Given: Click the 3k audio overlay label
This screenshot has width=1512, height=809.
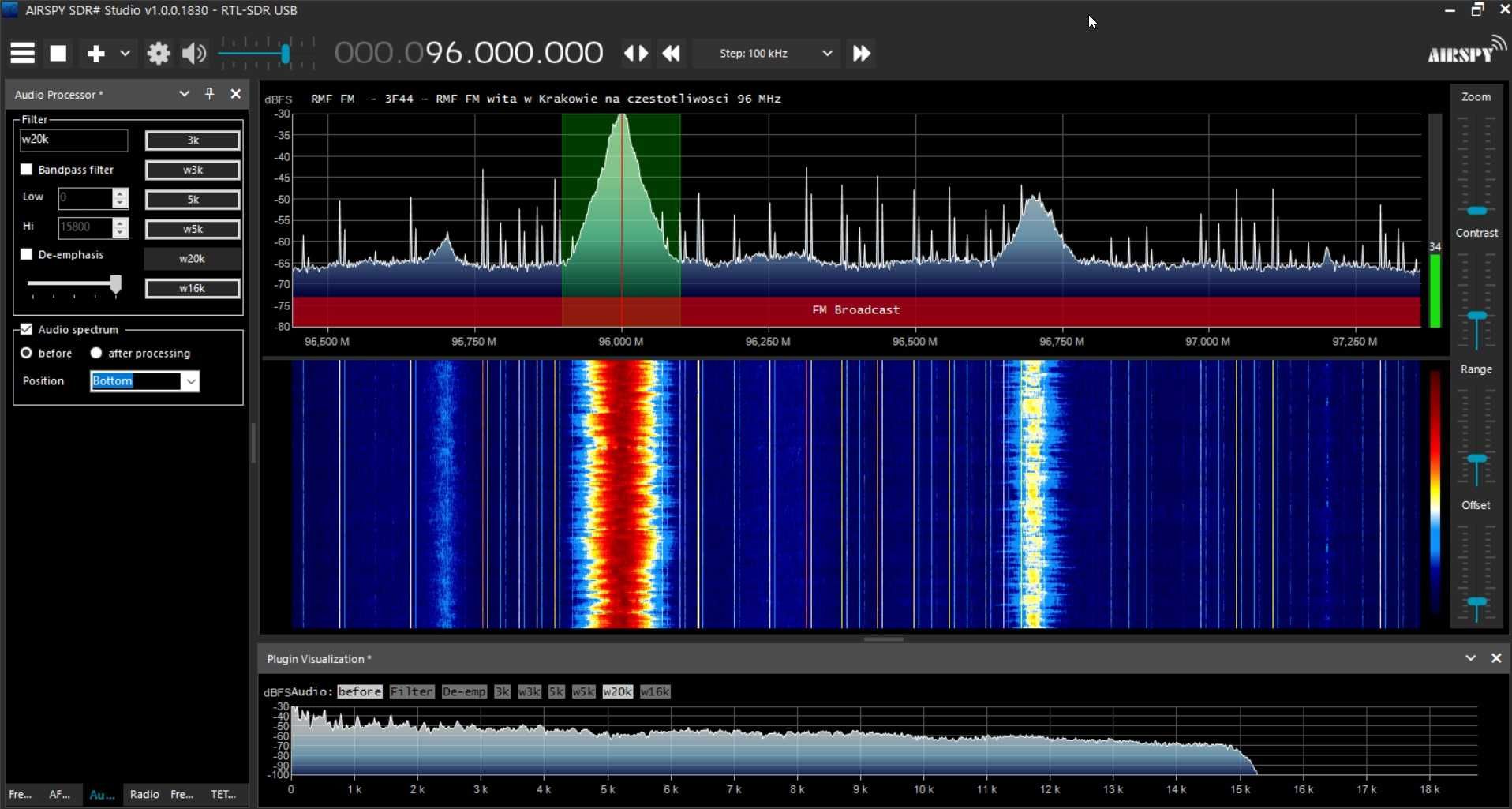Looking at the screenshot, I should (x=503, y=691).
